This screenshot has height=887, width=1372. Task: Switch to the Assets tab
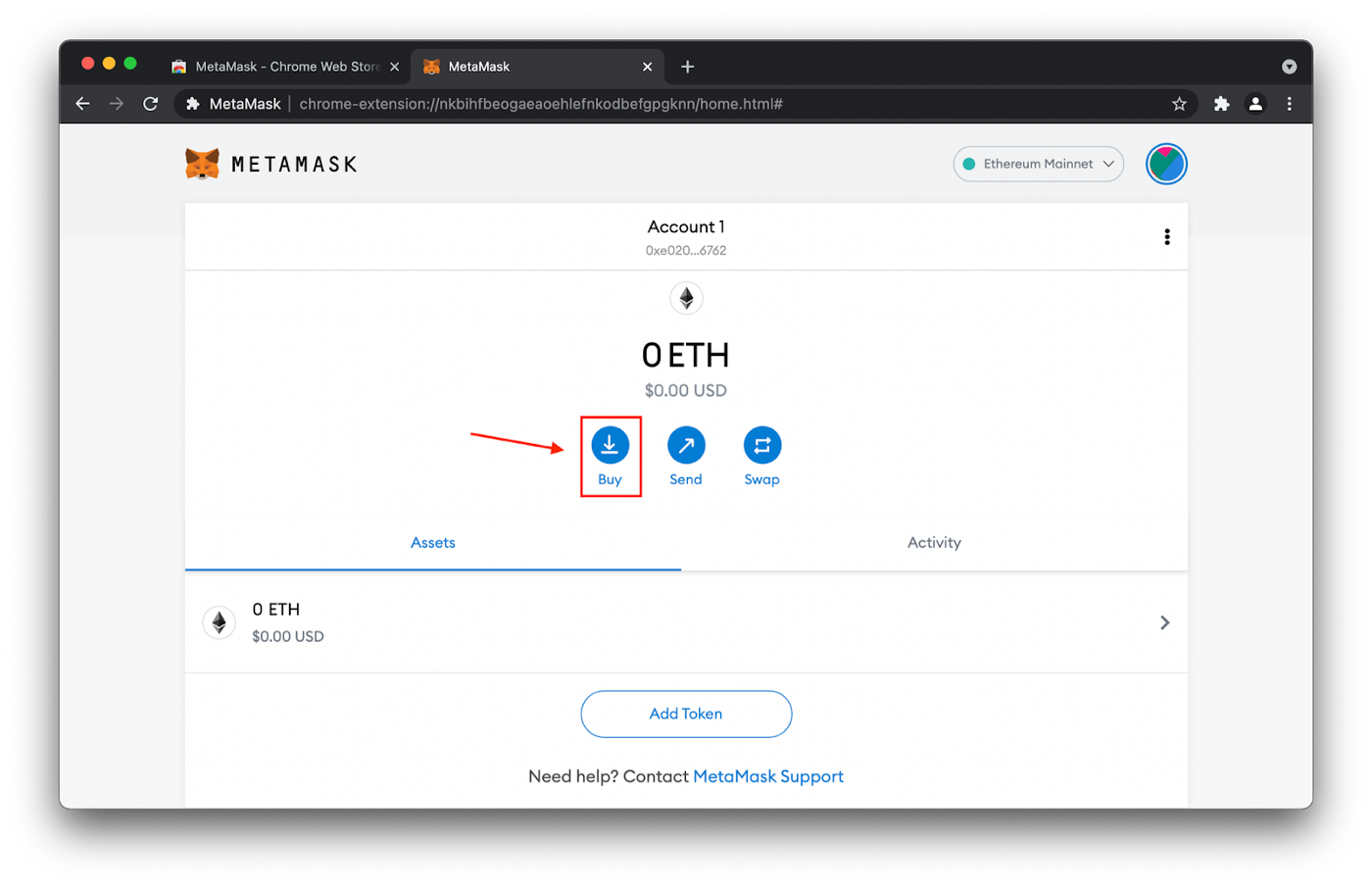pos(433,543)
